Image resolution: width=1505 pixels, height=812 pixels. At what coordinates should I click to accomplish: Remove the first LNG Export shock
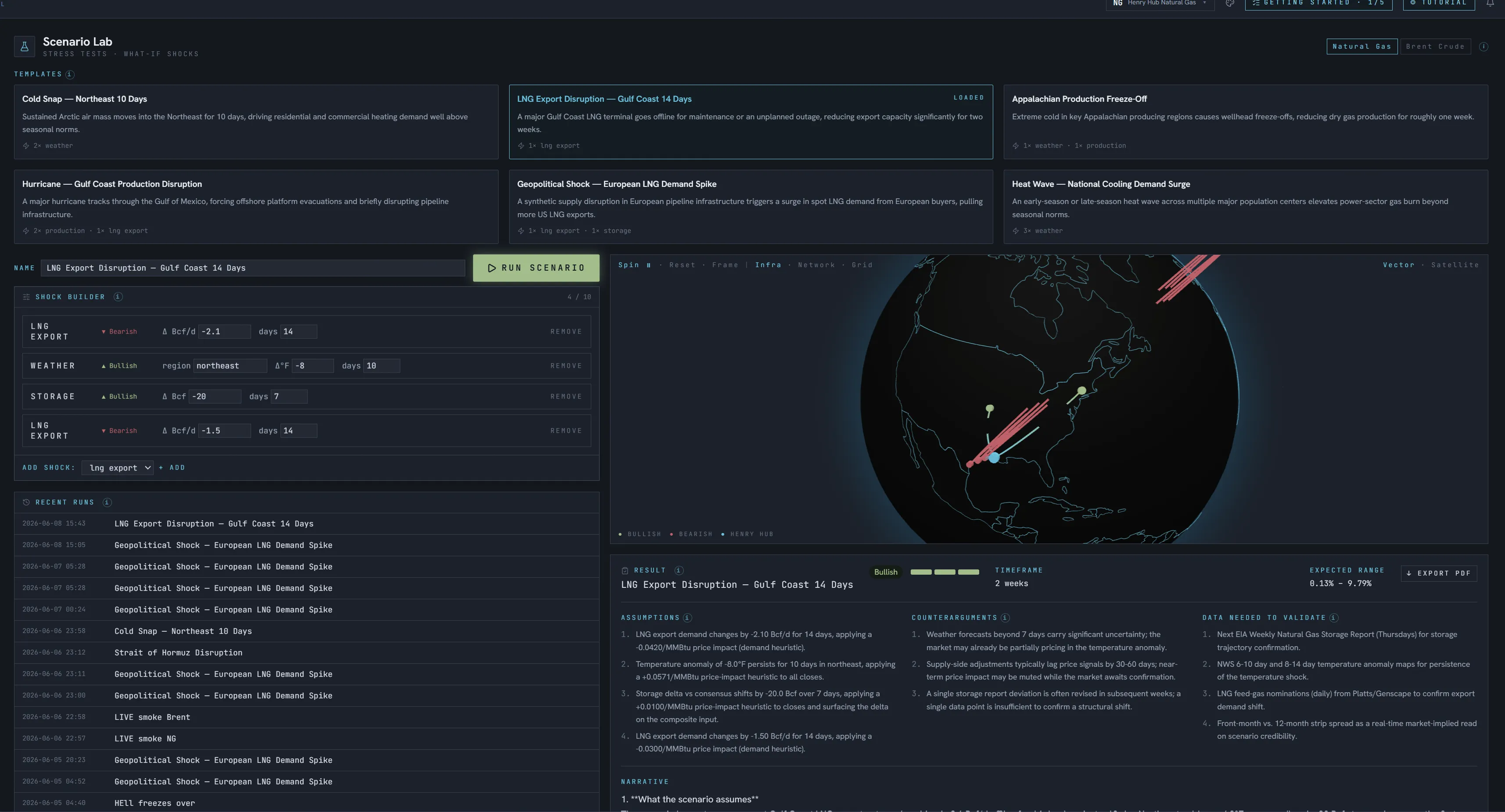click(x=566, y=332)
